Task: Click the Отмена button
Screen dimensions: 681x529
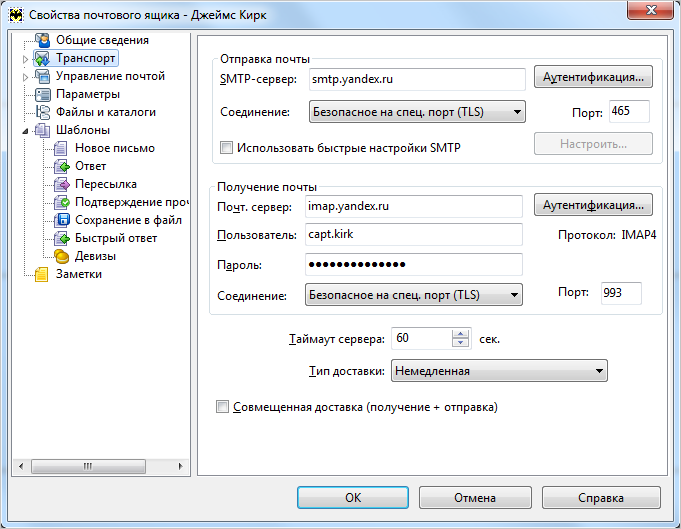Action: pos(475,498)
